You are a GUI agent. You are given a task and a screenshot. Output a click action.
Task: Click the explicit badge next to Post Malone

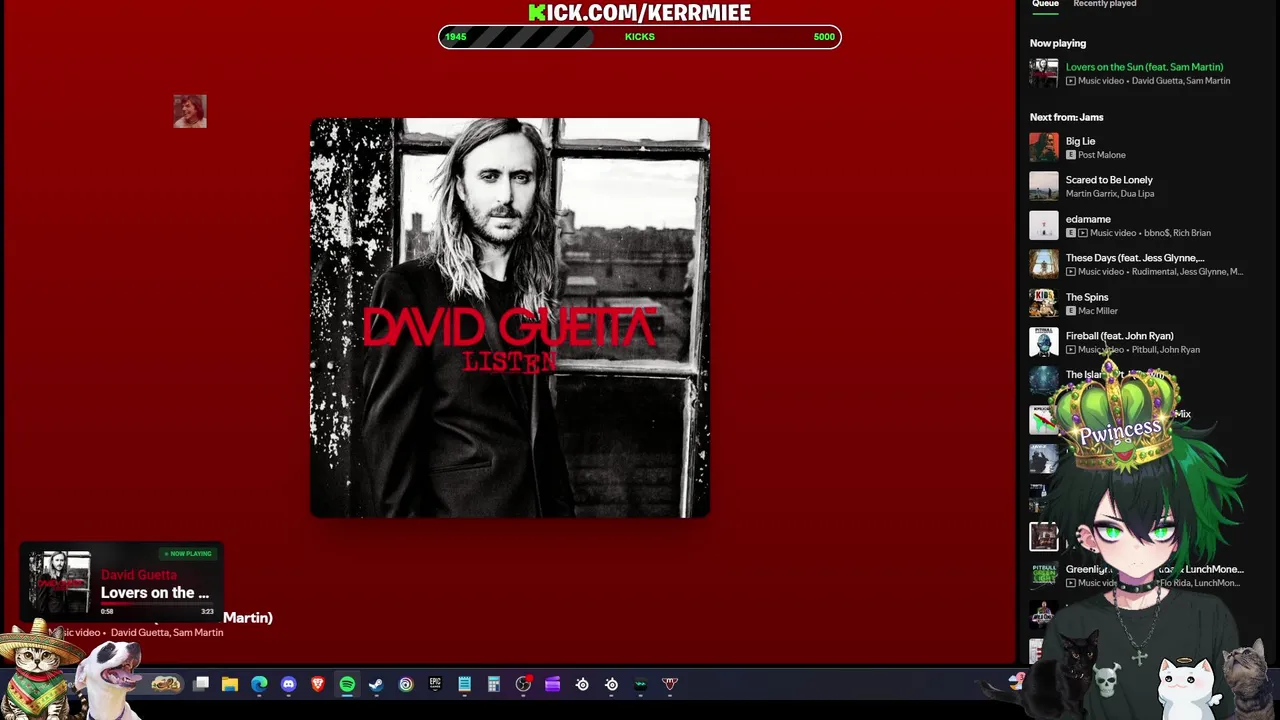[x=1071, y=155]
